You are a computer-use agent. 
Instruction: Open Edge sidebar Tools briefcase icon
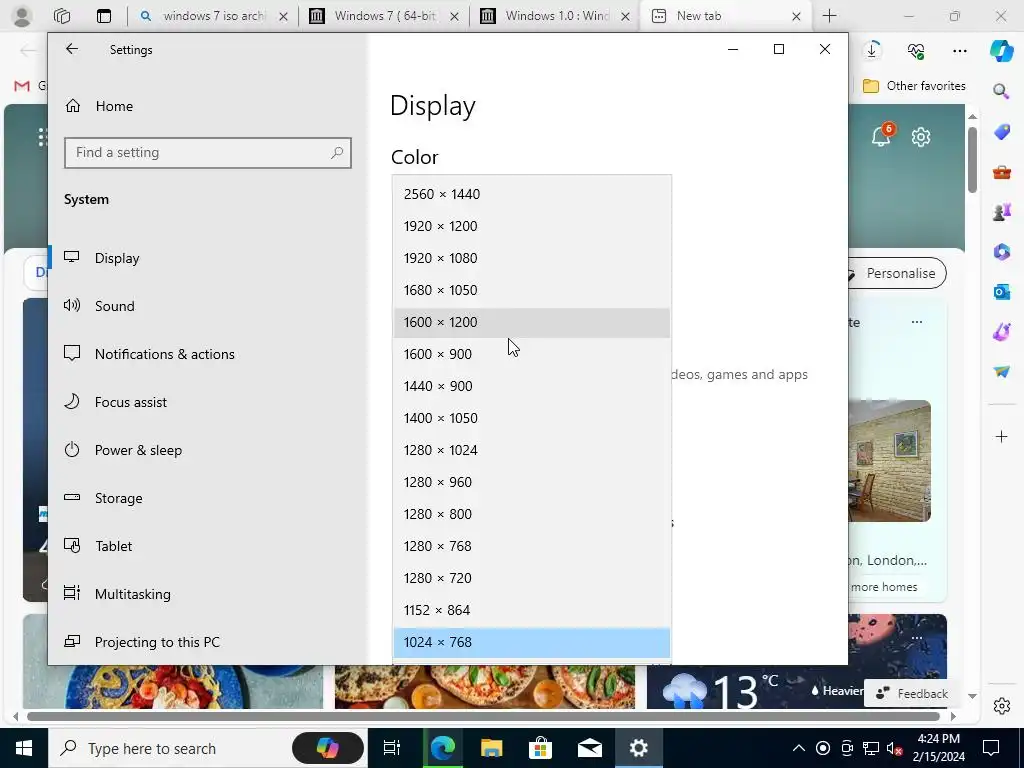(x=1001, y=172)
